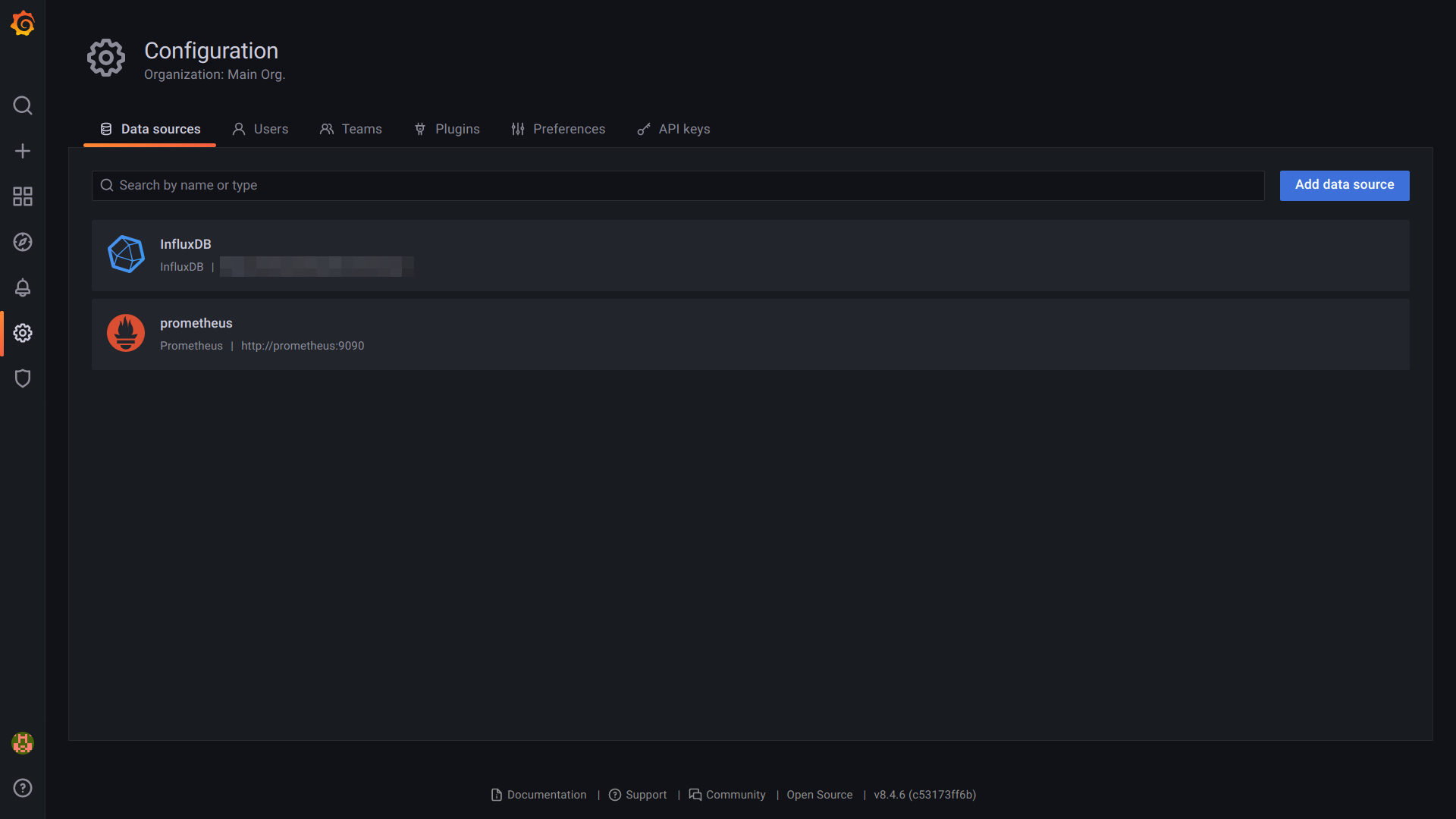Open the Community footer link
This screenshot has height=819, width=1456.
coord(727,795)
